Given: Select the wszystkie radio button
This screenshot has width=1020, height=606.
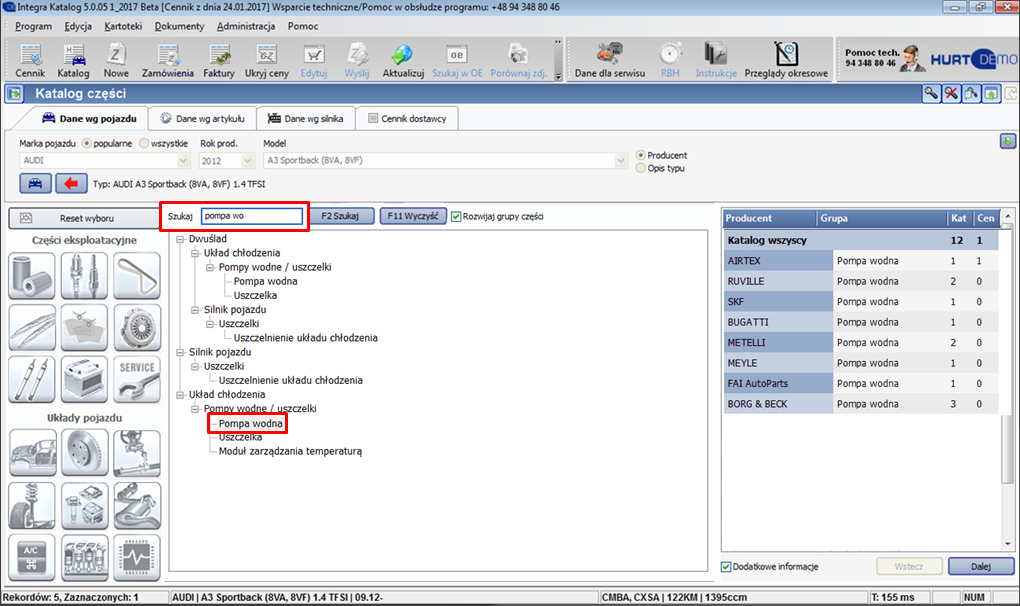Looking at the screenshot, I should [144, 143].
